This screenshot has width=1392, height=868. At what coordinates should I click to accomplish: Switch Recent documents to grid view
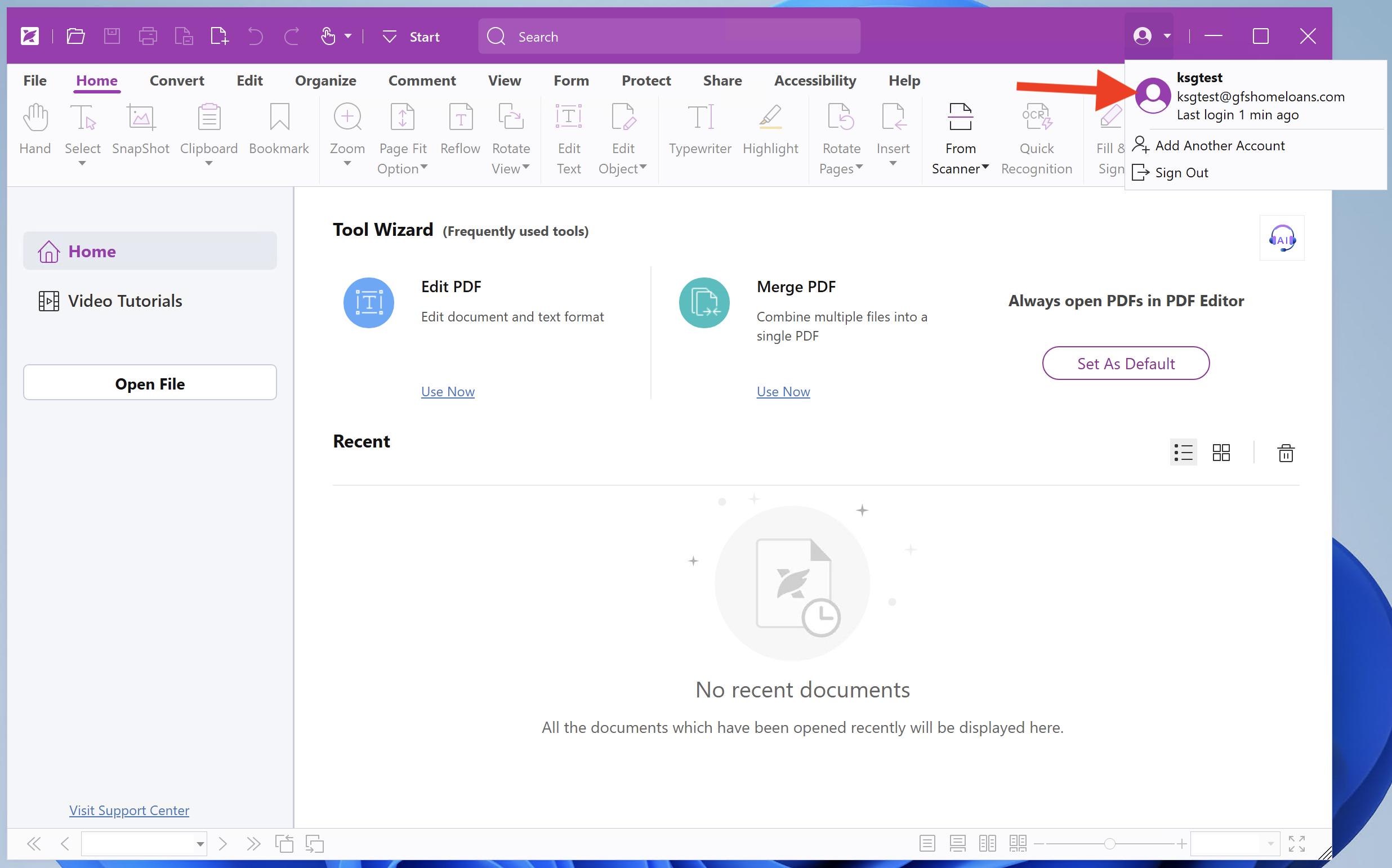pyautogui.click(x=1221, y=453)
